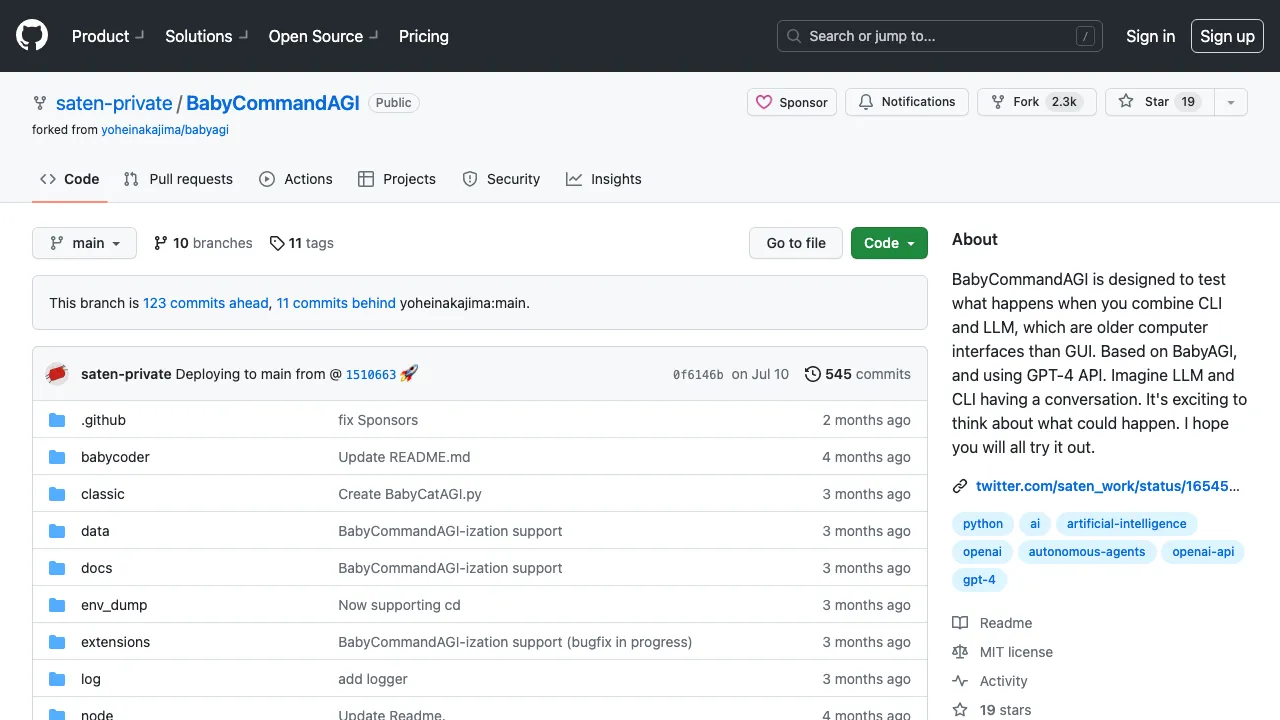Screen dimensions: 1280x720
Task: Open the Activity link in About
Action: coord(990,681)
